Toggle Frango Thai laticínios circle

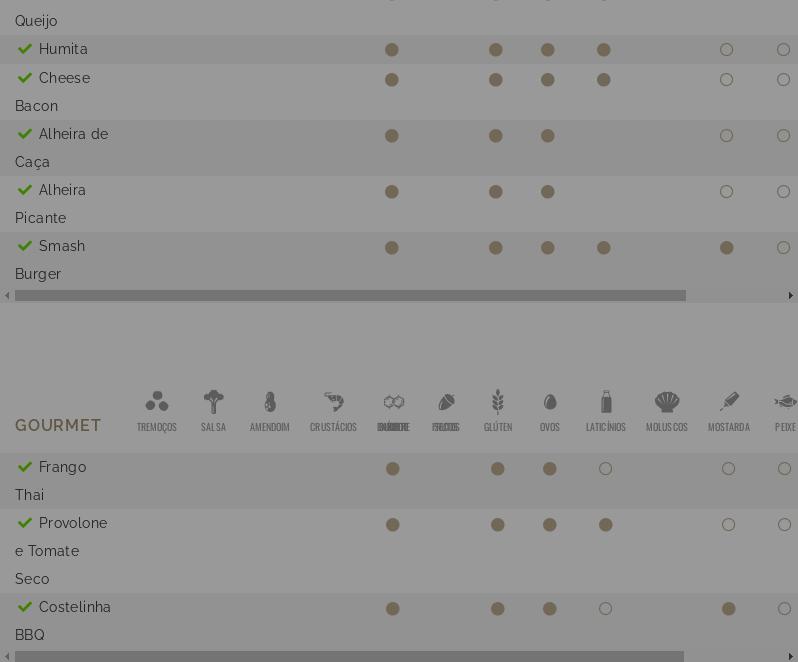(x=605, y=469)
